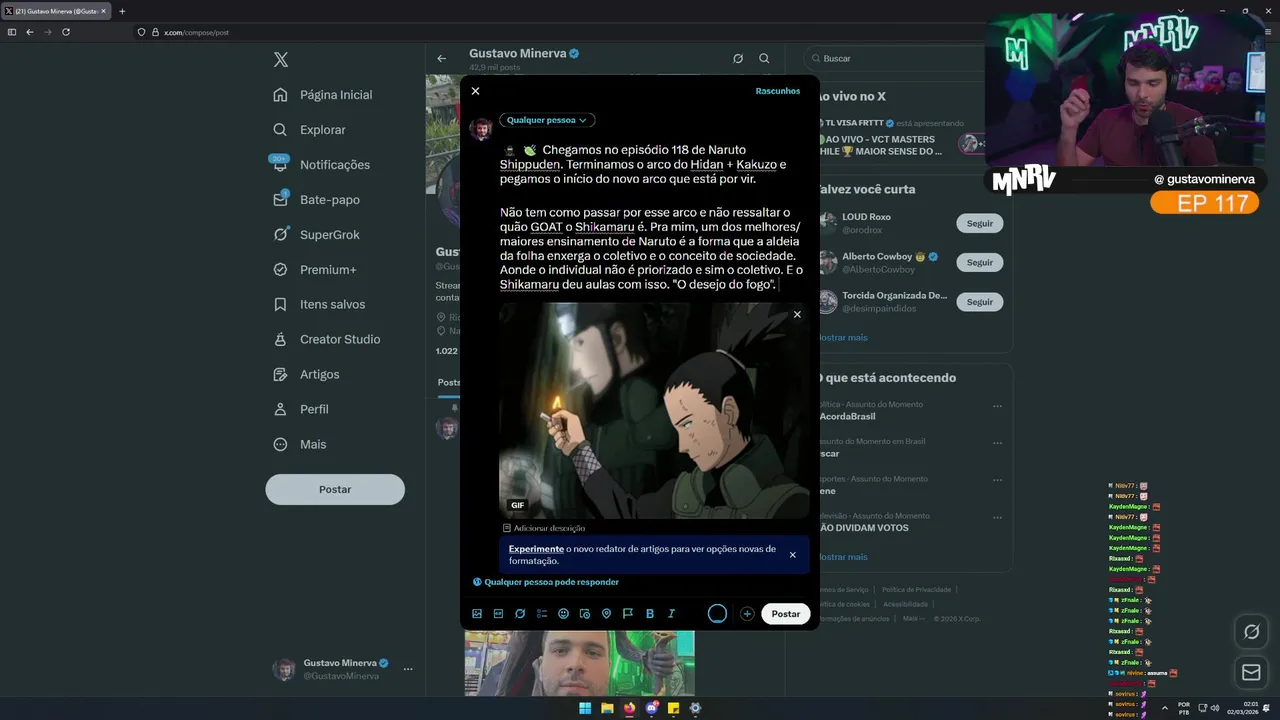1280x720 pixels.
Task: Toggle bold formatting in post composer
Action: tap(650, 614)
